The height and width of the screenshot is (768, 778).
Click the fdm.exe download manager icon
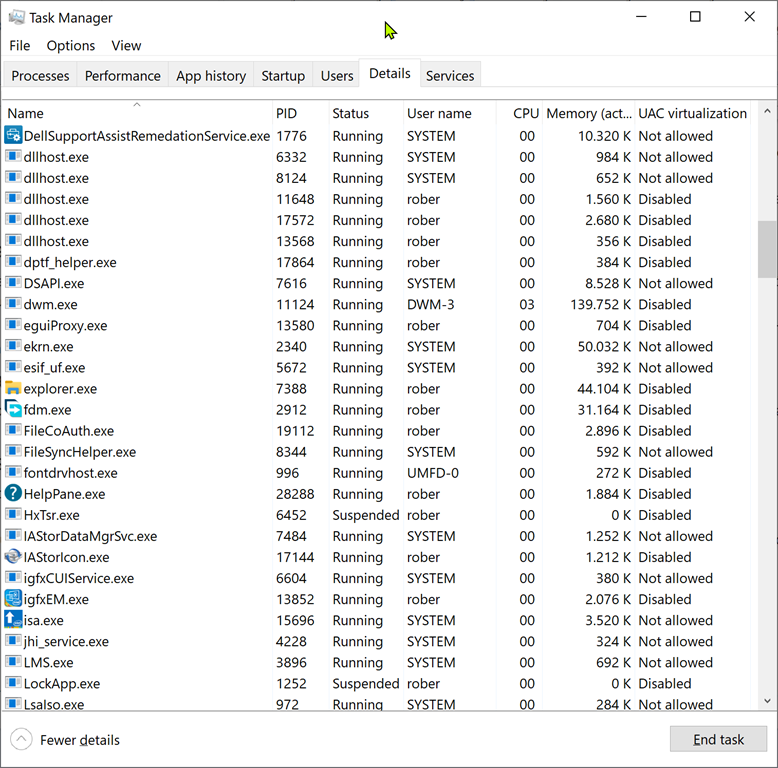[x=13, y=410]
